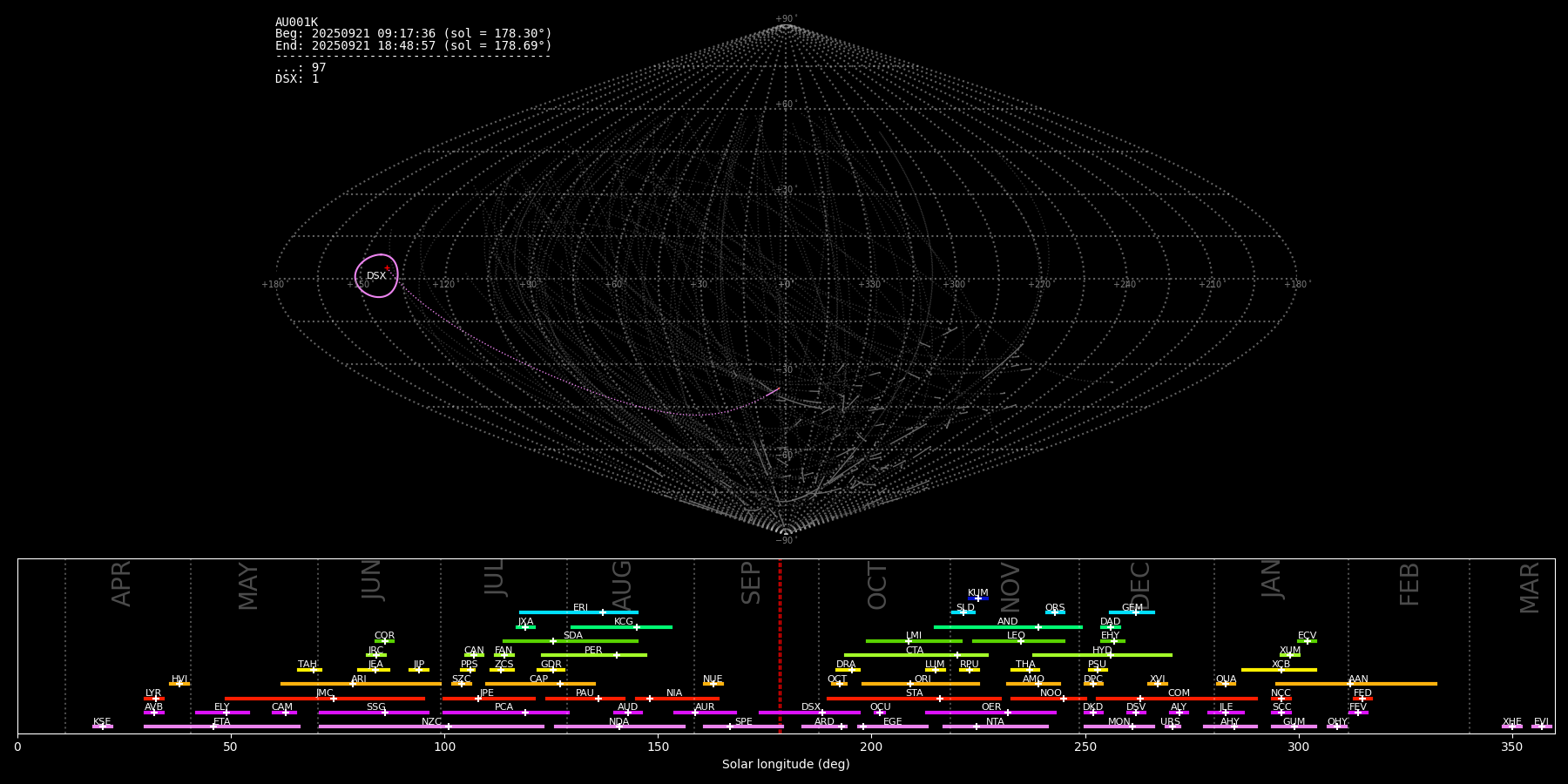Click the SPE shower label
This screenshot has height=784, width=1568.
744,722
